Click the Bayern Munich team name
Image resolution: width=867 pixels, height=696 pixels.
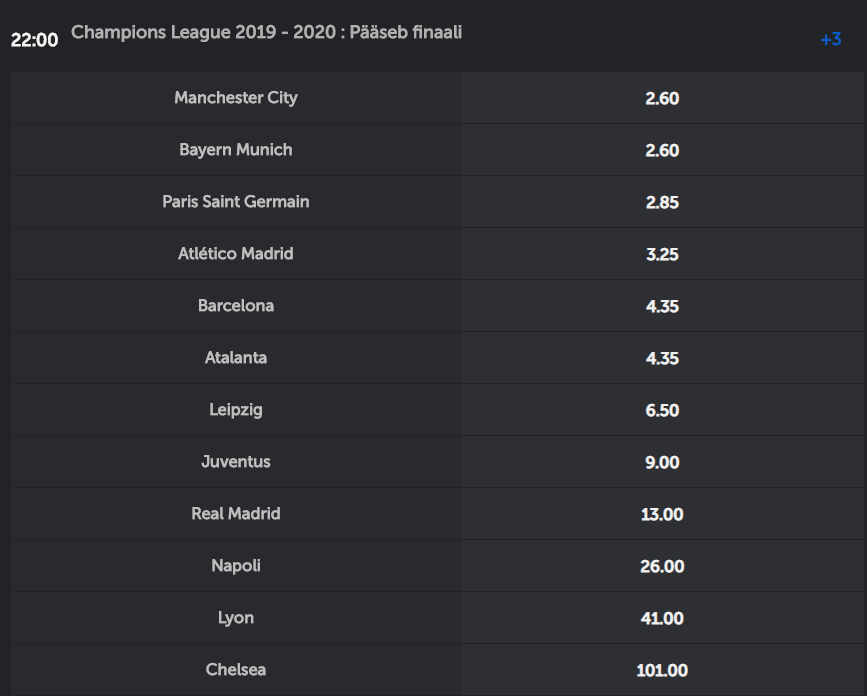pyautogui.click(x=236, y=150)
